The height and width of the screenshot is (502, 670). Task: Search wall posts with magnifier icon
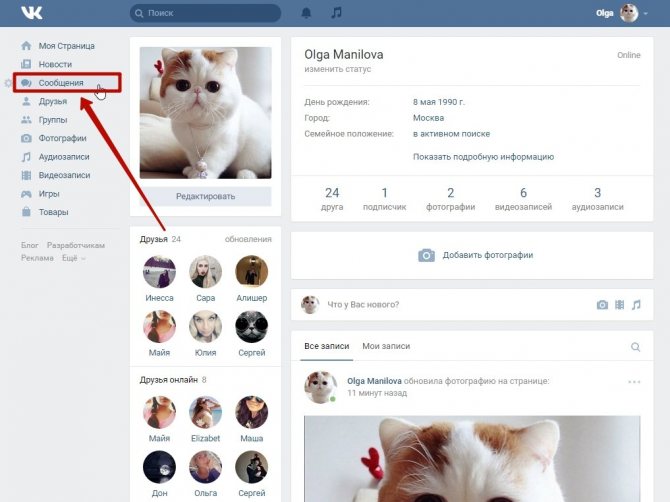coord(635,347)
